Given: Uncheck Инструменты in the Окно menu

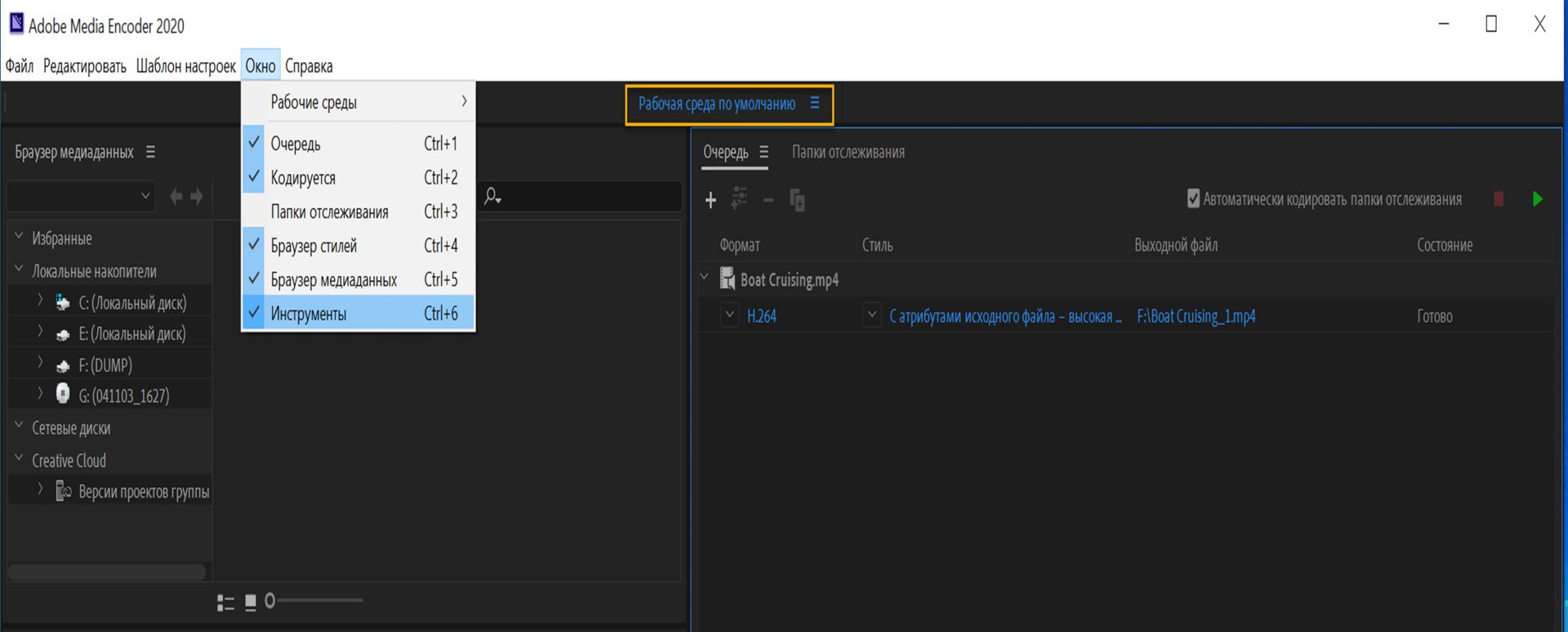Looking at the screenshot, I should click(358, 314).
